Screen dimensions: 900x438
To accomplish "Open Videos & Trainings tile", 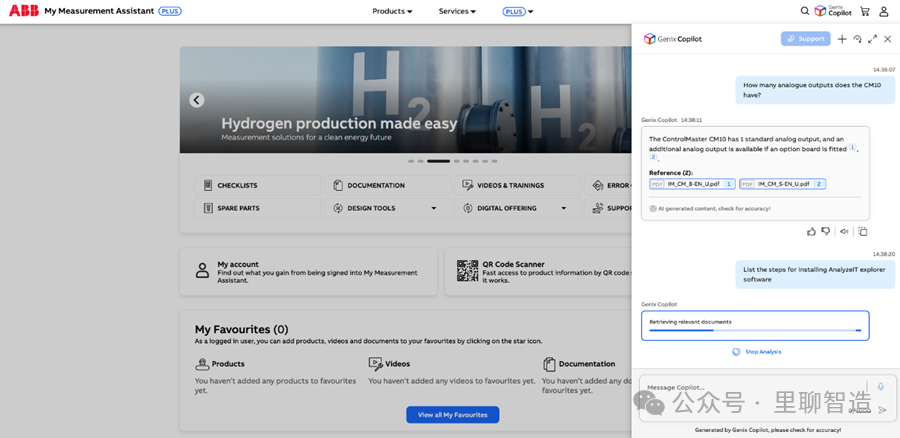I will 517,185.
